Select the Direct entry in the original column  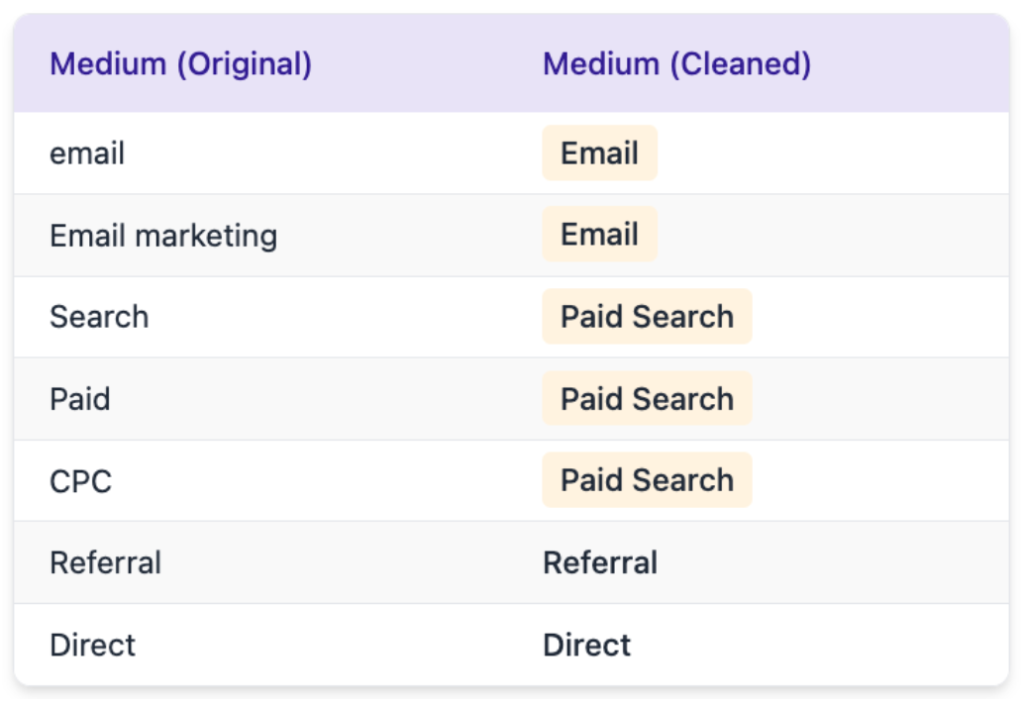[x=92, y=644]
